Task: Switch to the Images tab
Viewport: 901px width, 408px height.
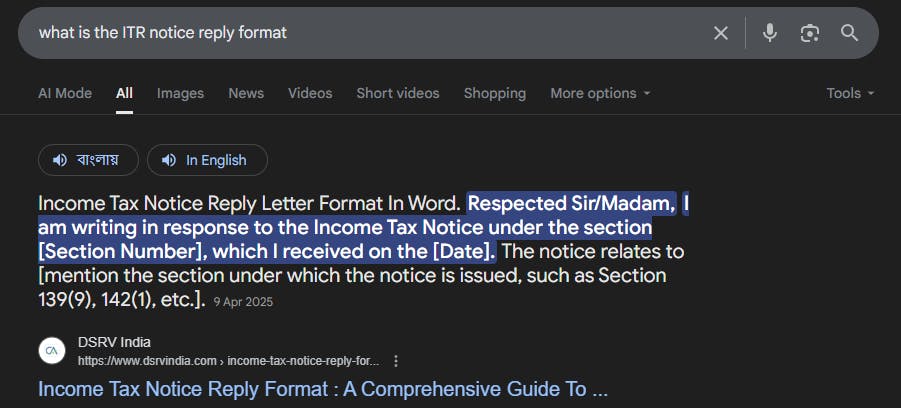Action: [x=180, y=93]
